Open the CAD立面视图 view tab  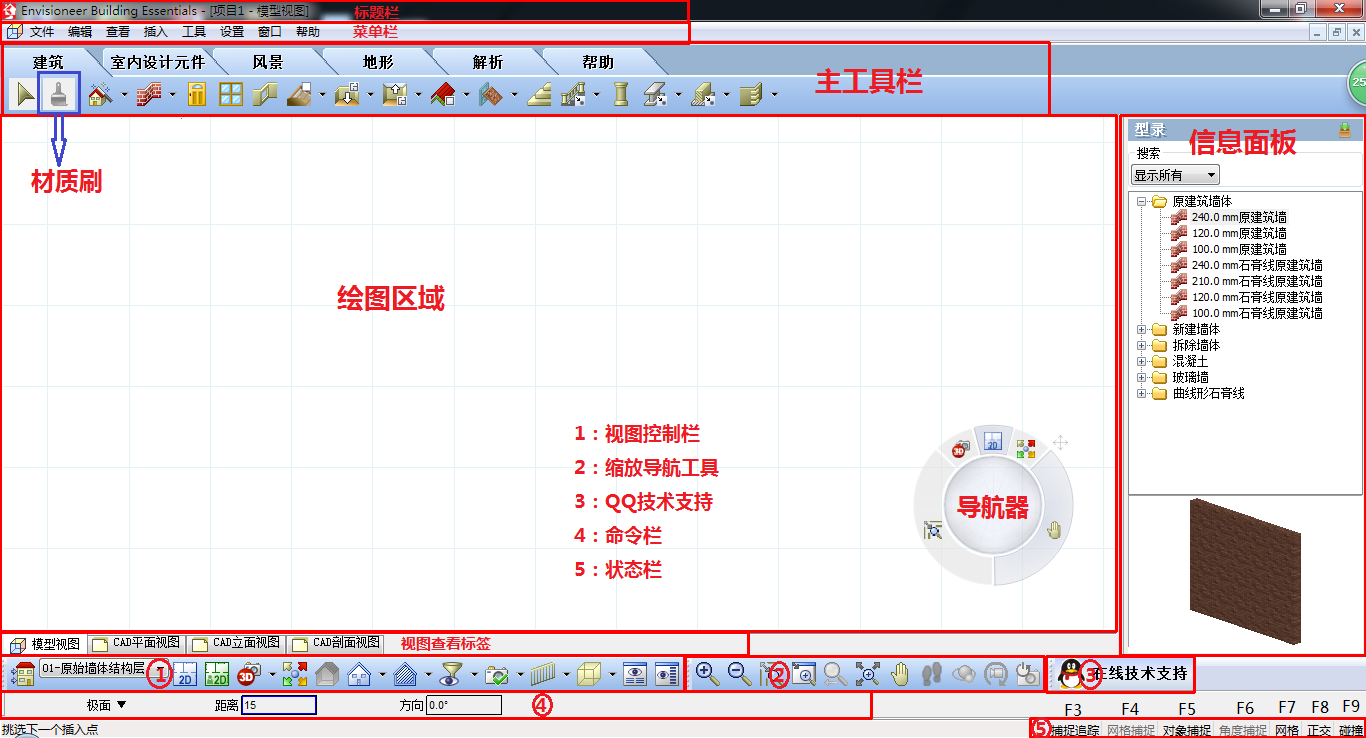coord(236,643)
